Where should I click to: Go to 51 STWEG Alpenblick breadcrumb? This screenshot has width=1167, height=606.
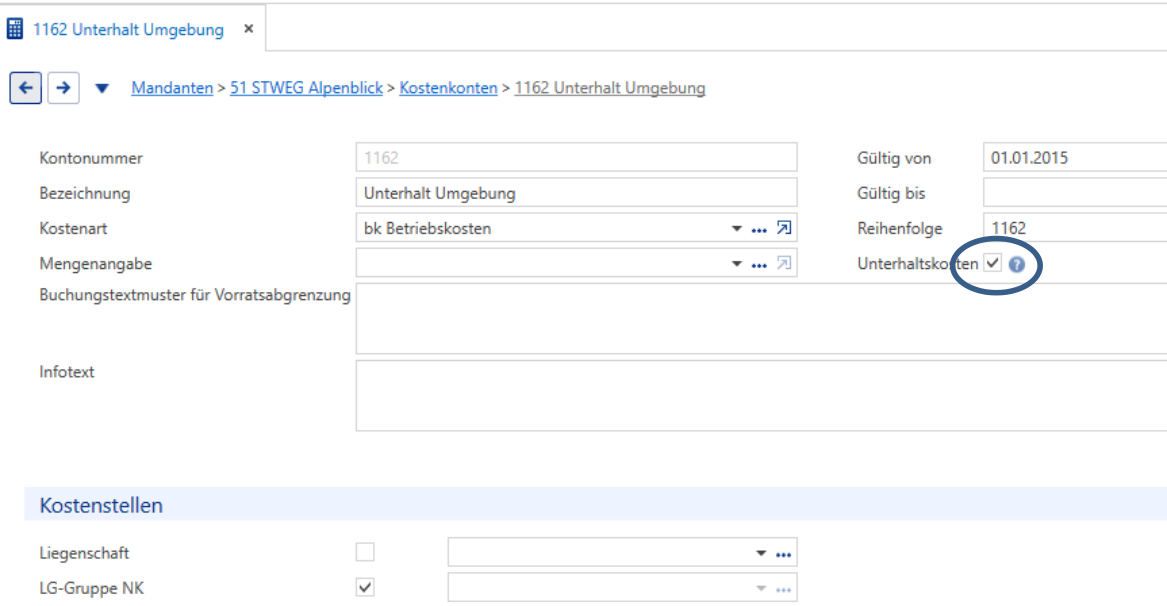pos(306,88)
